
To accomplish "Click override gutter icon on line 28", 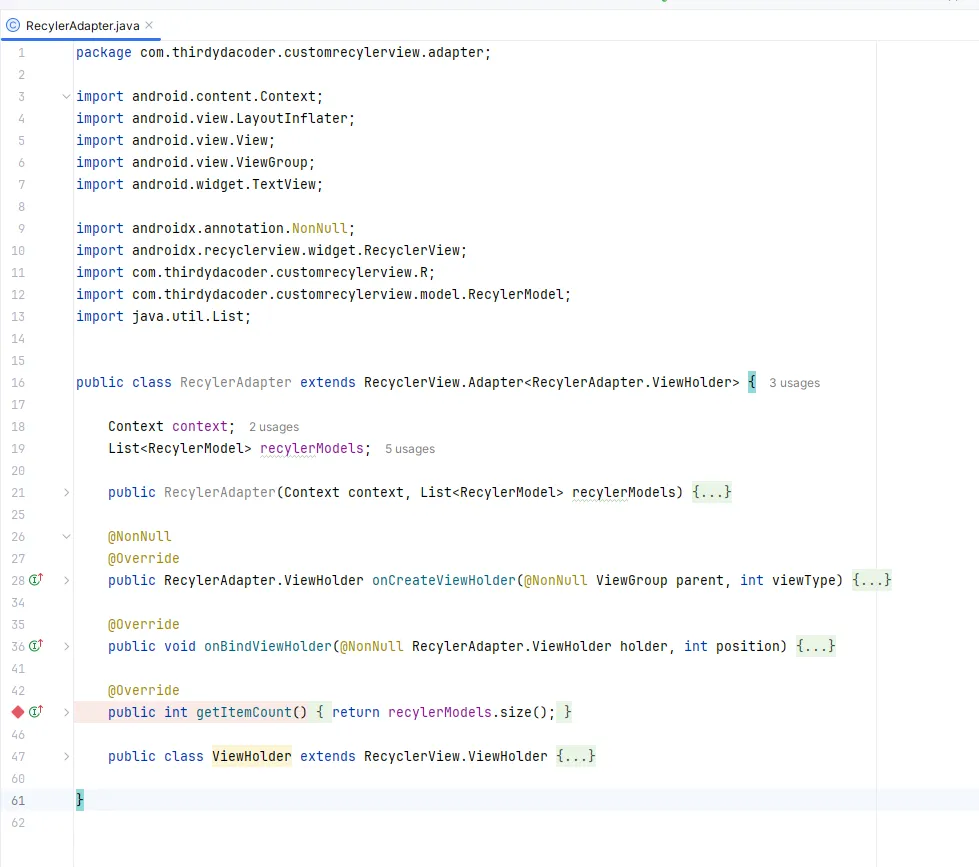I will pos(36,580).
